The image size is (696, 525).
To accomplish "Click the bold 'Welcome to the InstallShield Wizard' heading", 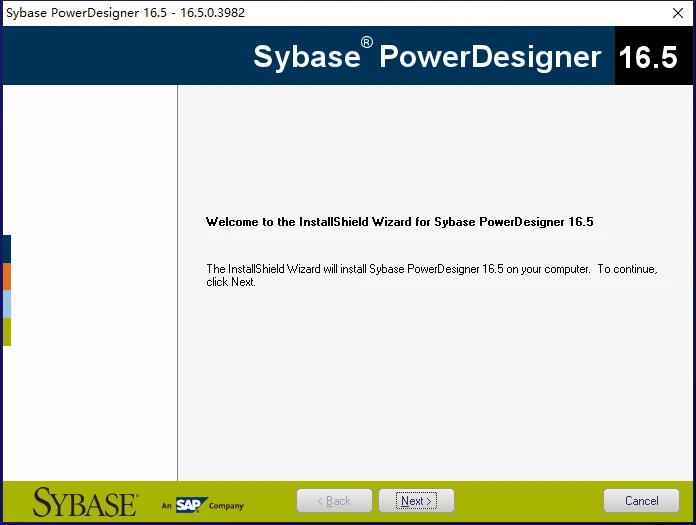I will point(399,221).
